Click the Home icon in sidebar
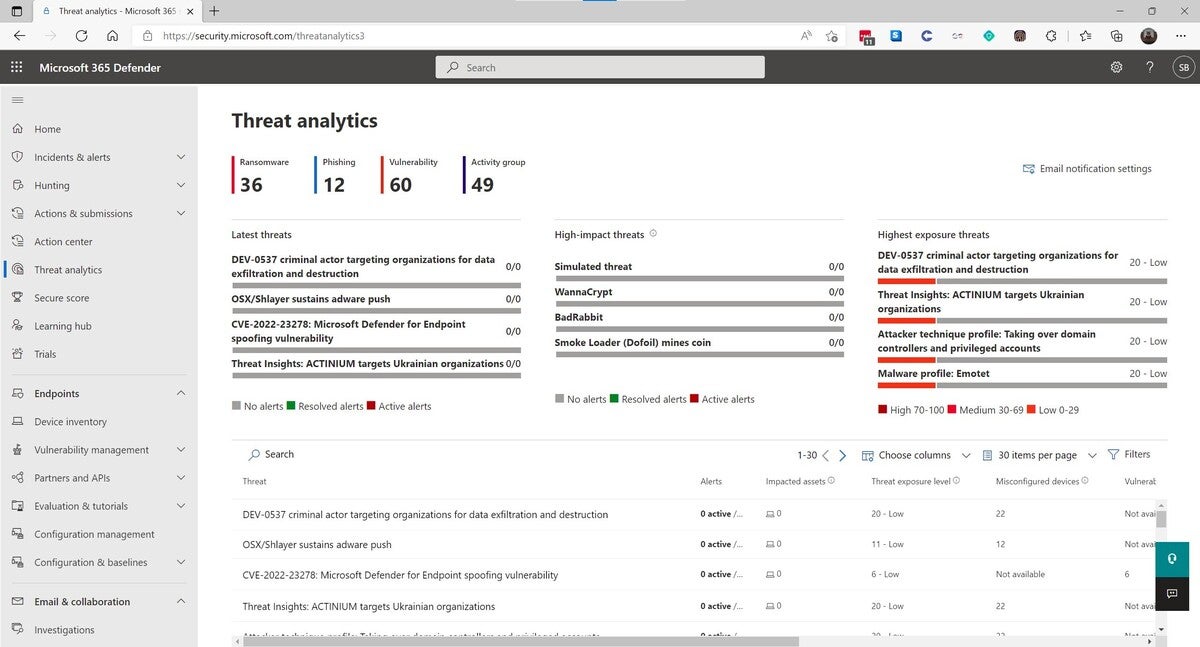This screenshot has width=1200, height=647. point(17,129)
